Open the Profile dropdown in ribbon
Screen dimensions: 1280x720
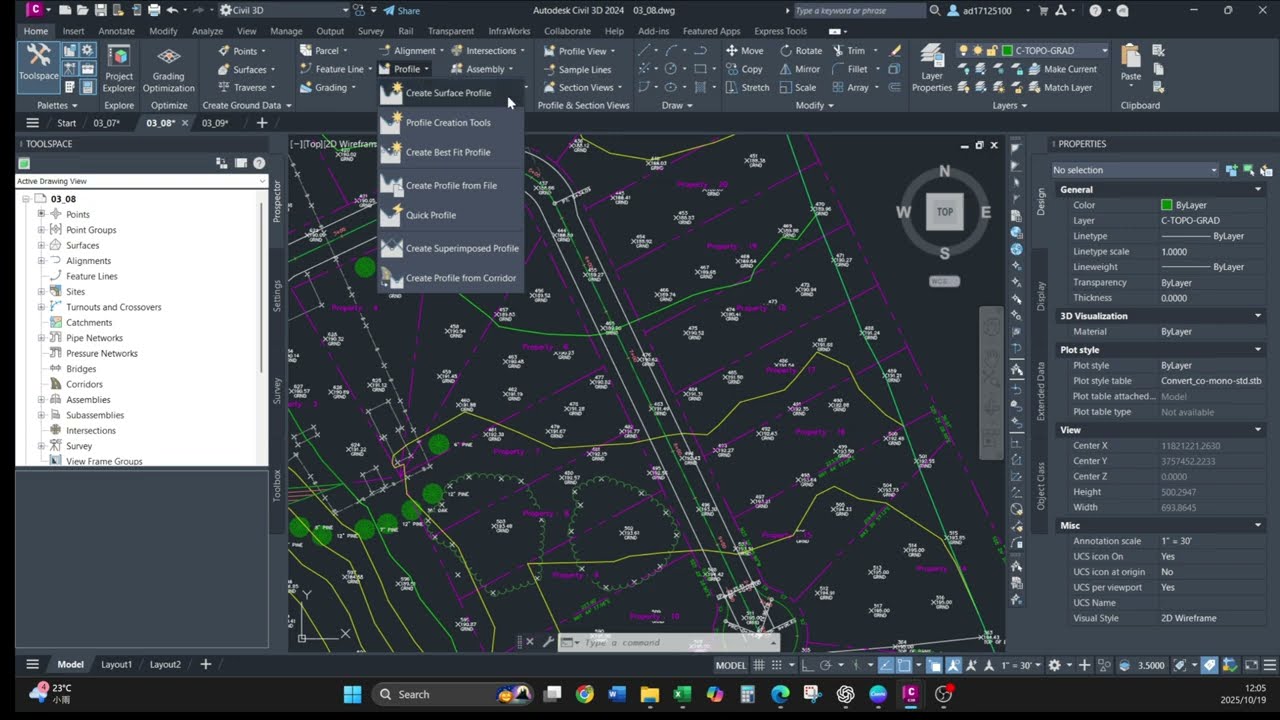tap(405, 69)
